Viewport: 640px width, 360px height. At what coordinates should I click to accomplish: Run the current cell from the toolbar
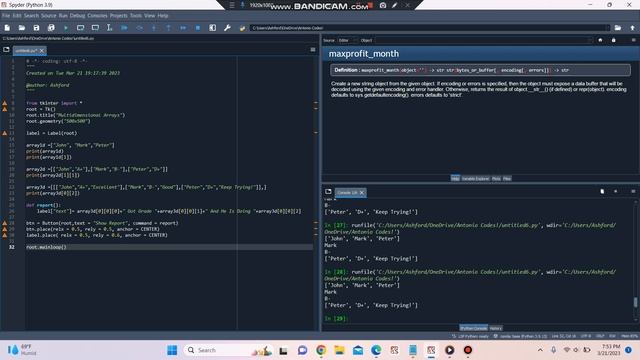[x=80, y=28]
